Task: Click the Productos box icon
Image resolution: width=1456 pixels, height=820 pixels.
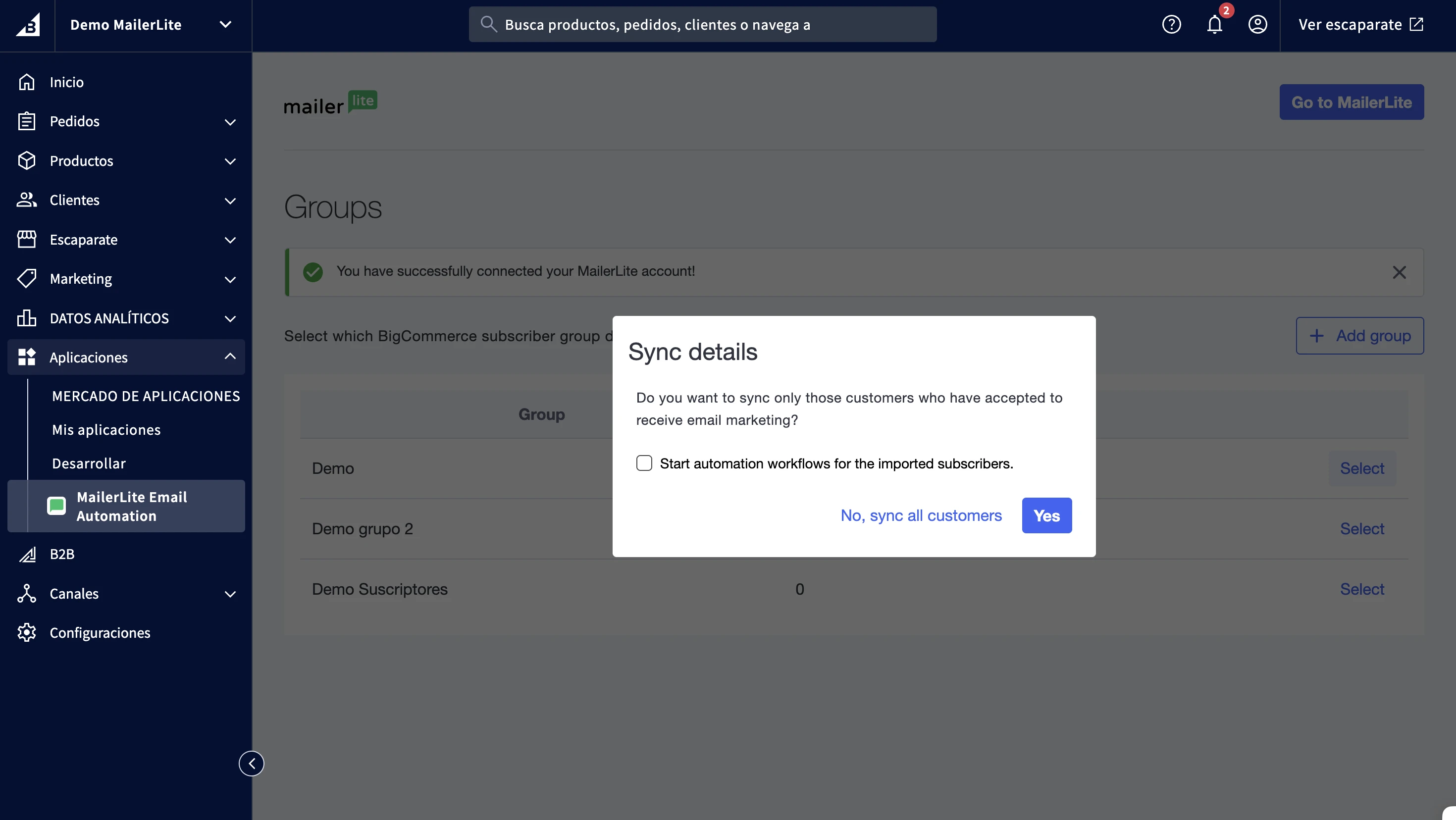Action: (27, 160)
